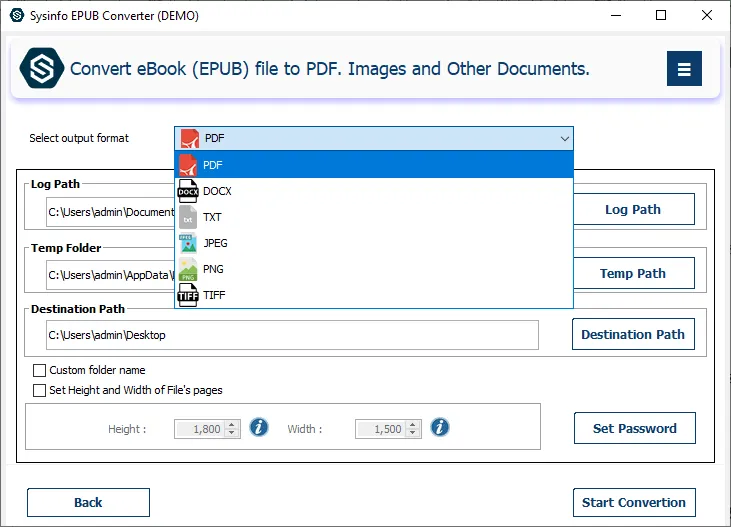Click the Sysinfo hexagon logo
The image size is (731, 527).
tap(41, 68)
